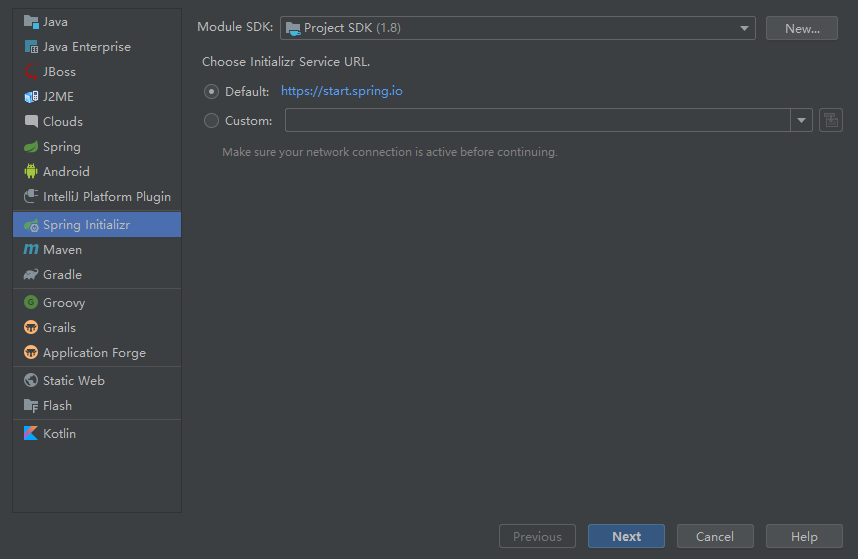Select the Default service URL radio button

211,92
